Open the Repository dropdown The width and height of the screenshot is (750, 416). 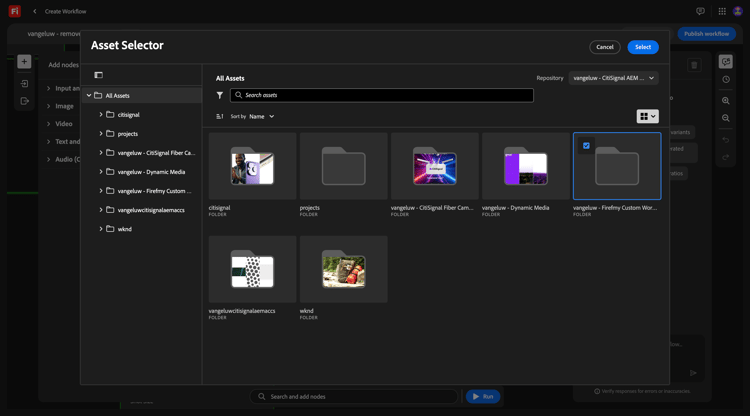pos(613,78)
